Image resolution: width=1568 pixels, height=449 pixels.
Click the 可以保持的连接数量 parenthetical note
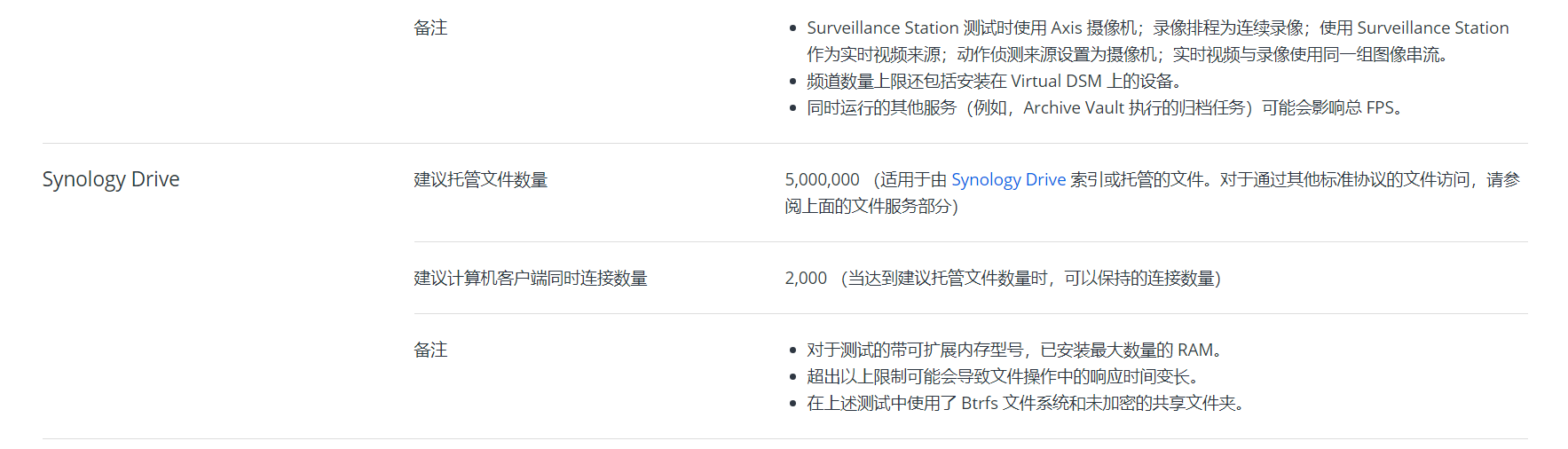click(1141, 279)
